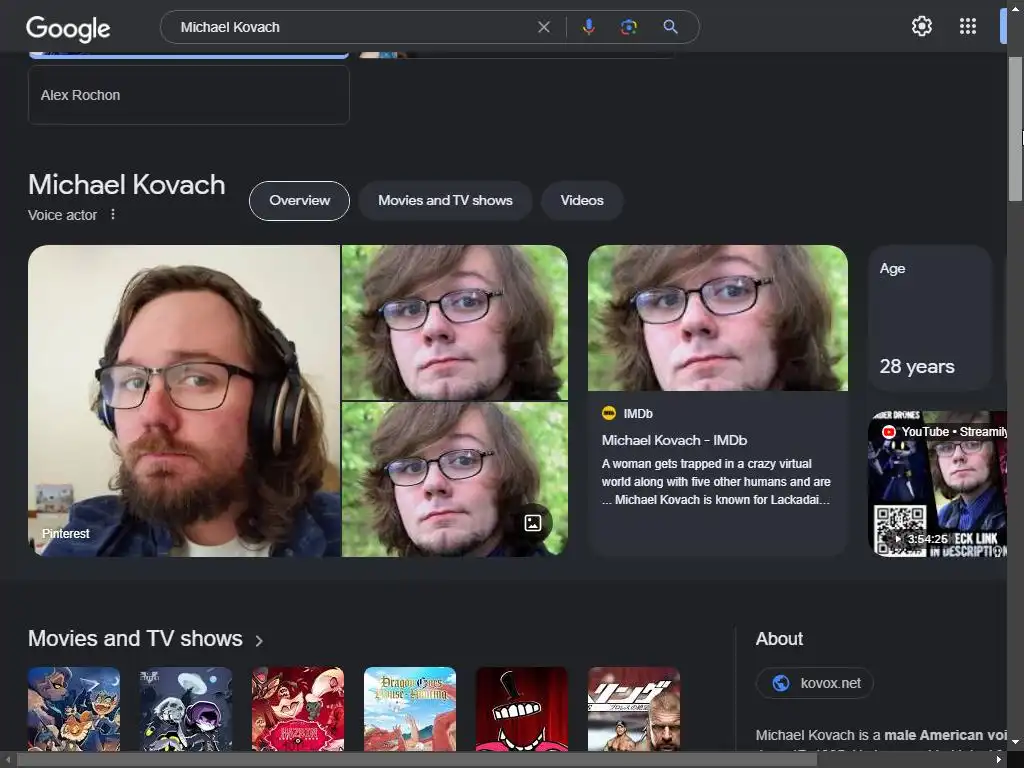Click the Age 28 years card
The height and width of the screenshot is (768, 1024).
point(930,318)
